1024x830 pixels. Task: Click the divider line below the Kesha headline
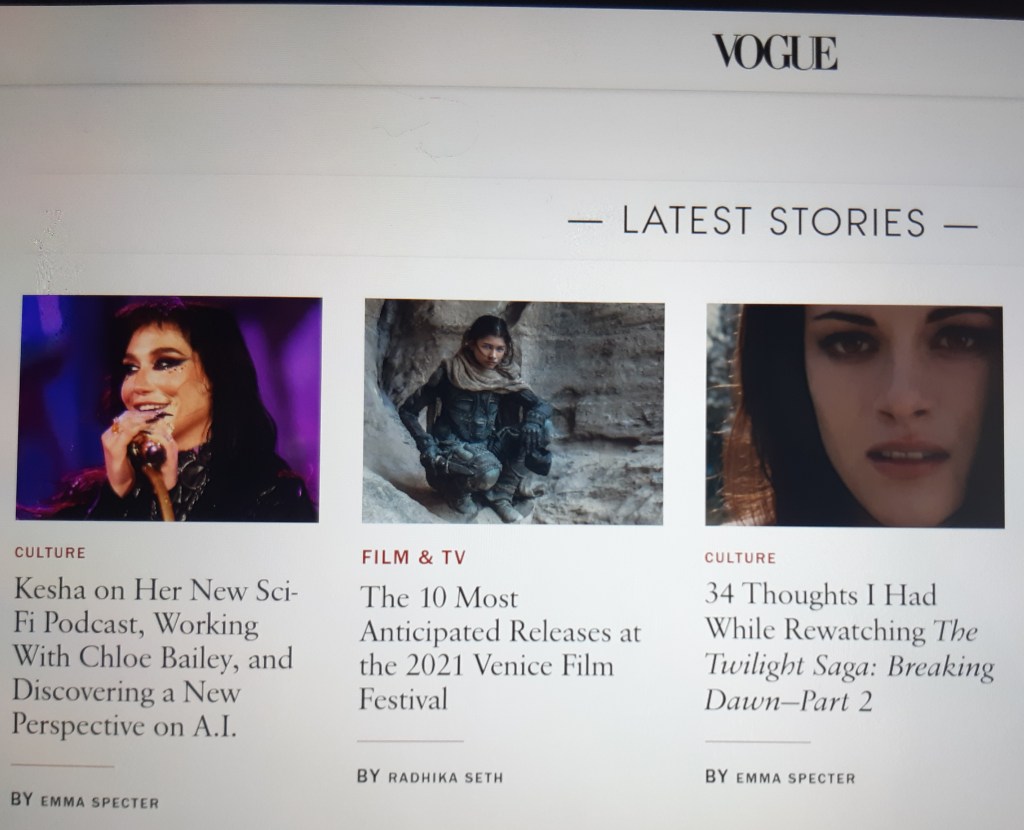click(62, 765)
